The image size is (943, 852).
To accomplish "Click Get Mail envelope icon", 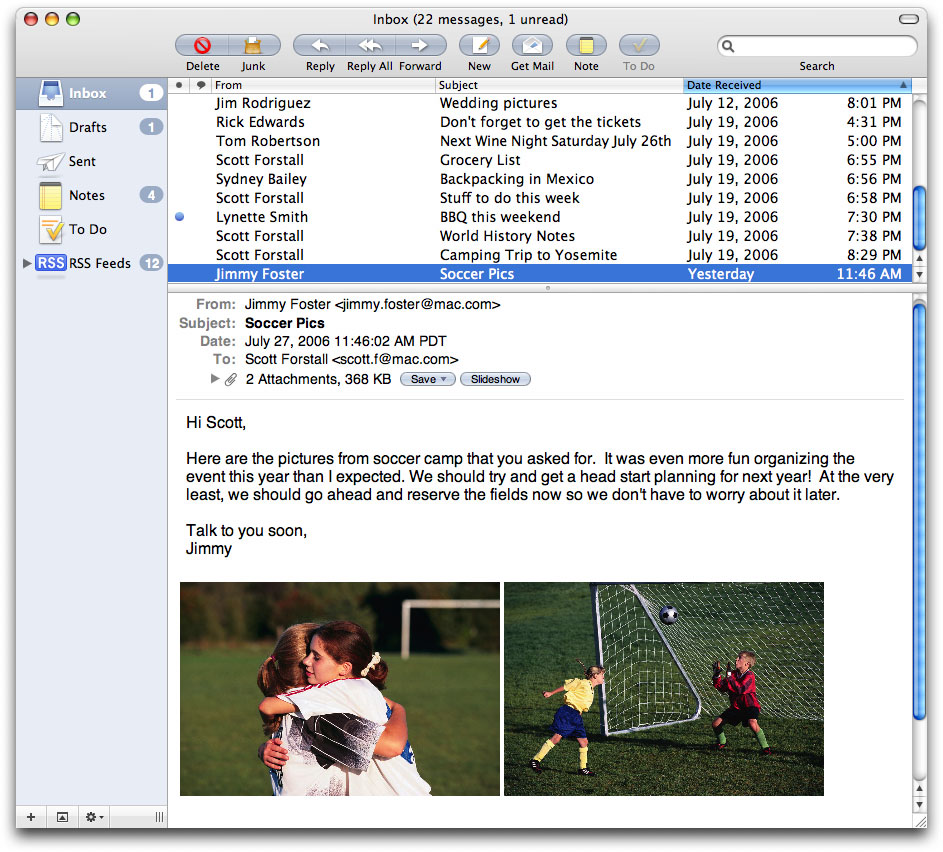I will 532,45.
